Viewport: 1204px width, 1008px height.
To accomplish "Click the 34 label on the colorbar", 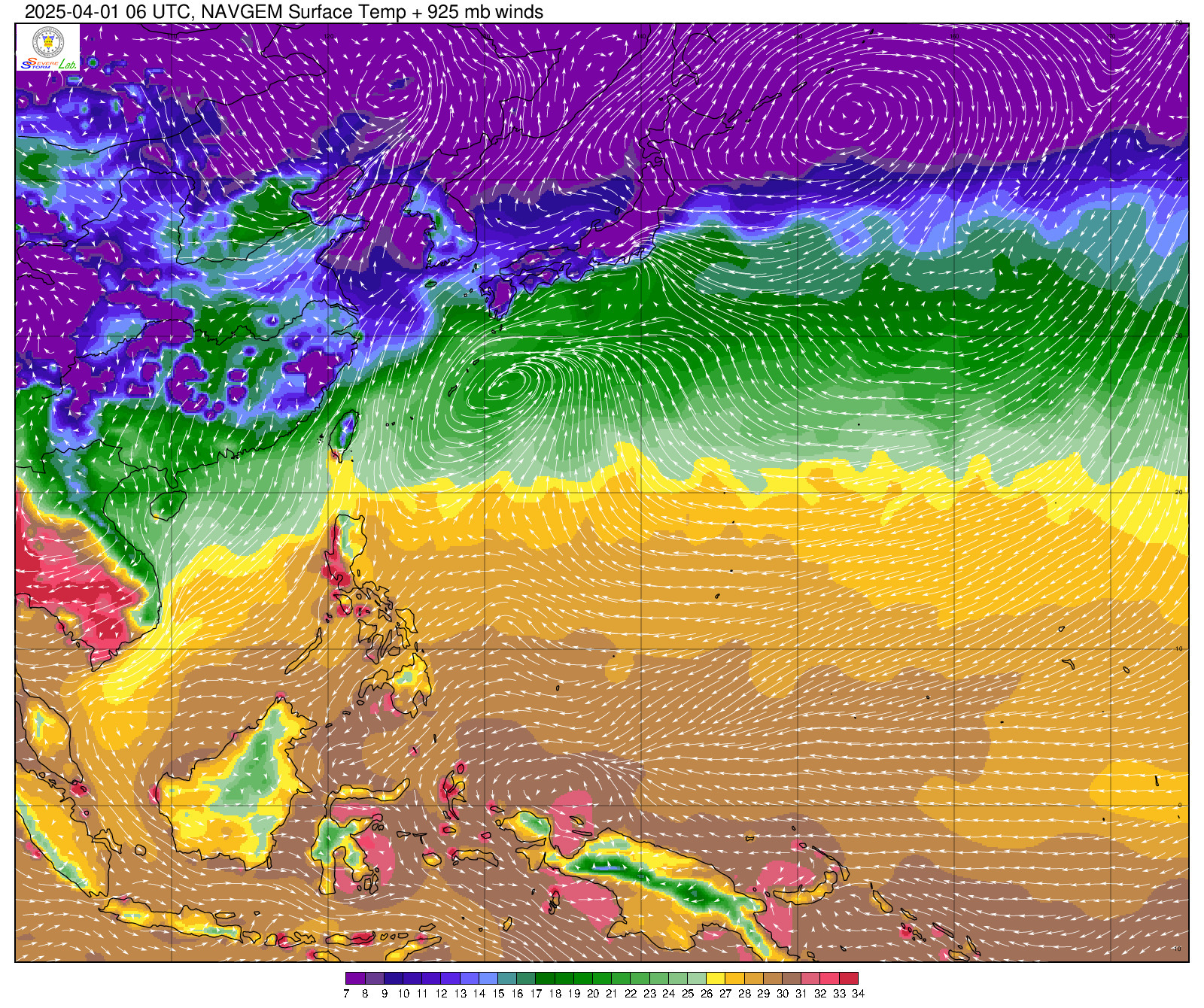I will [x=859, y=994].
